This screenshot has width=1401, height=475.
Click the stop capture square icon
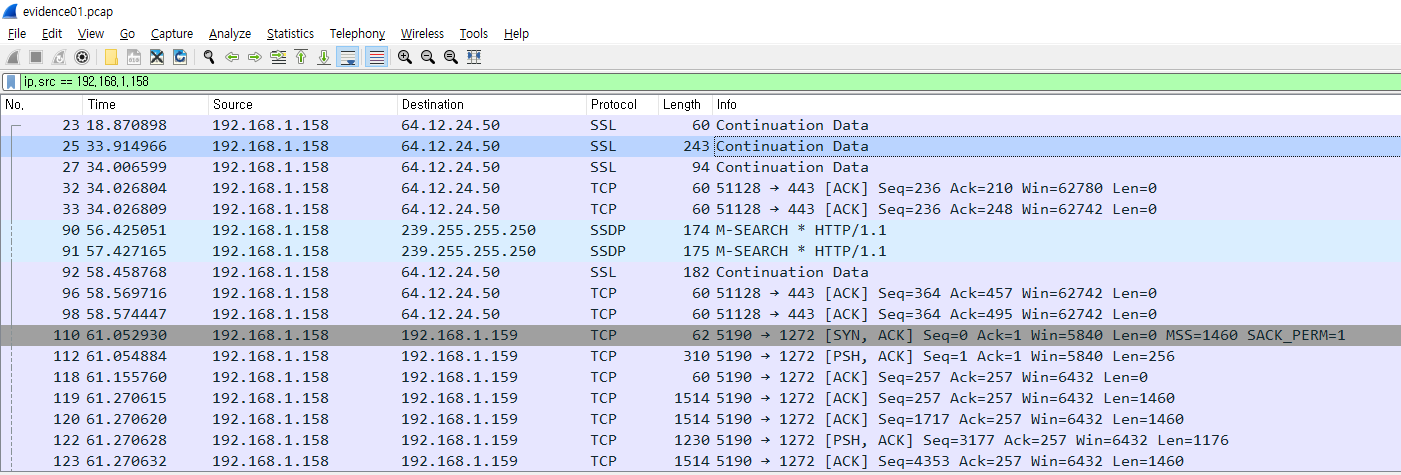(x=36, y=57)
